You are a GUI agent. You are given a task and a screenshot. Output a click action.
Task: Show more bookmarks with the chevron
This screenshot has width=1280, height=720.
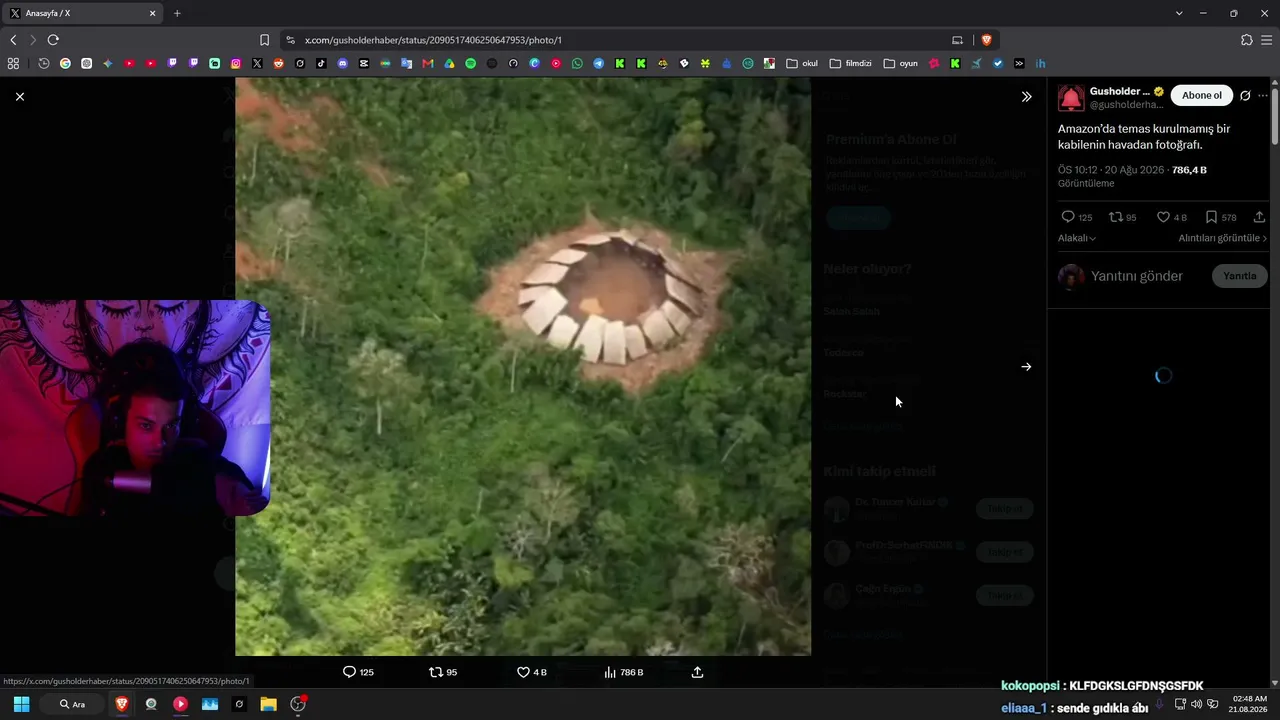pyautogui.click(x=1019, y=63)
